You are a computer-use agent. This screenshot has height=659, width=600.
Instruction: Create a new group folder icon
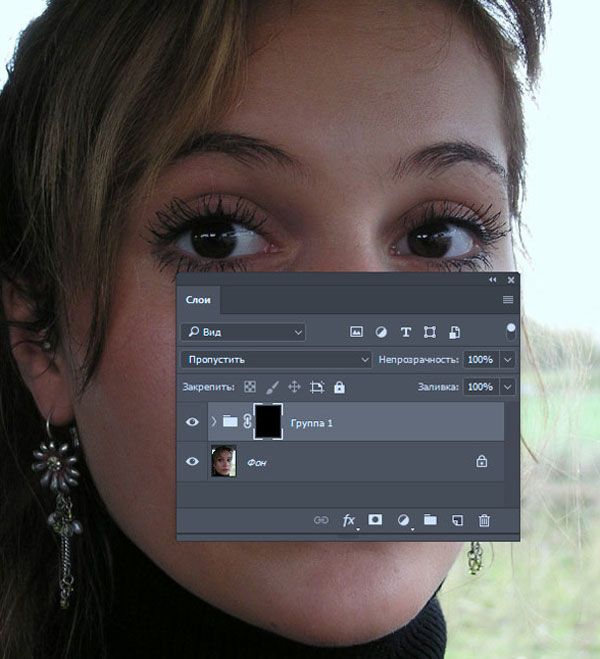(x=430, y=520)
